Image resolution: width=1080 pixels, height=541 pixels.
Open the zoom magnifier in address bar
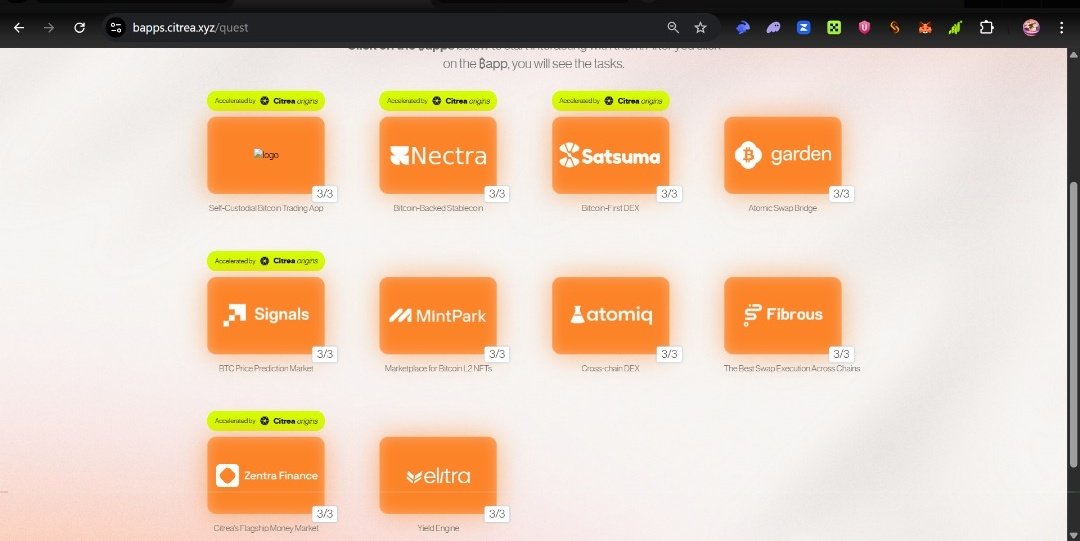(x=673, y=28)
